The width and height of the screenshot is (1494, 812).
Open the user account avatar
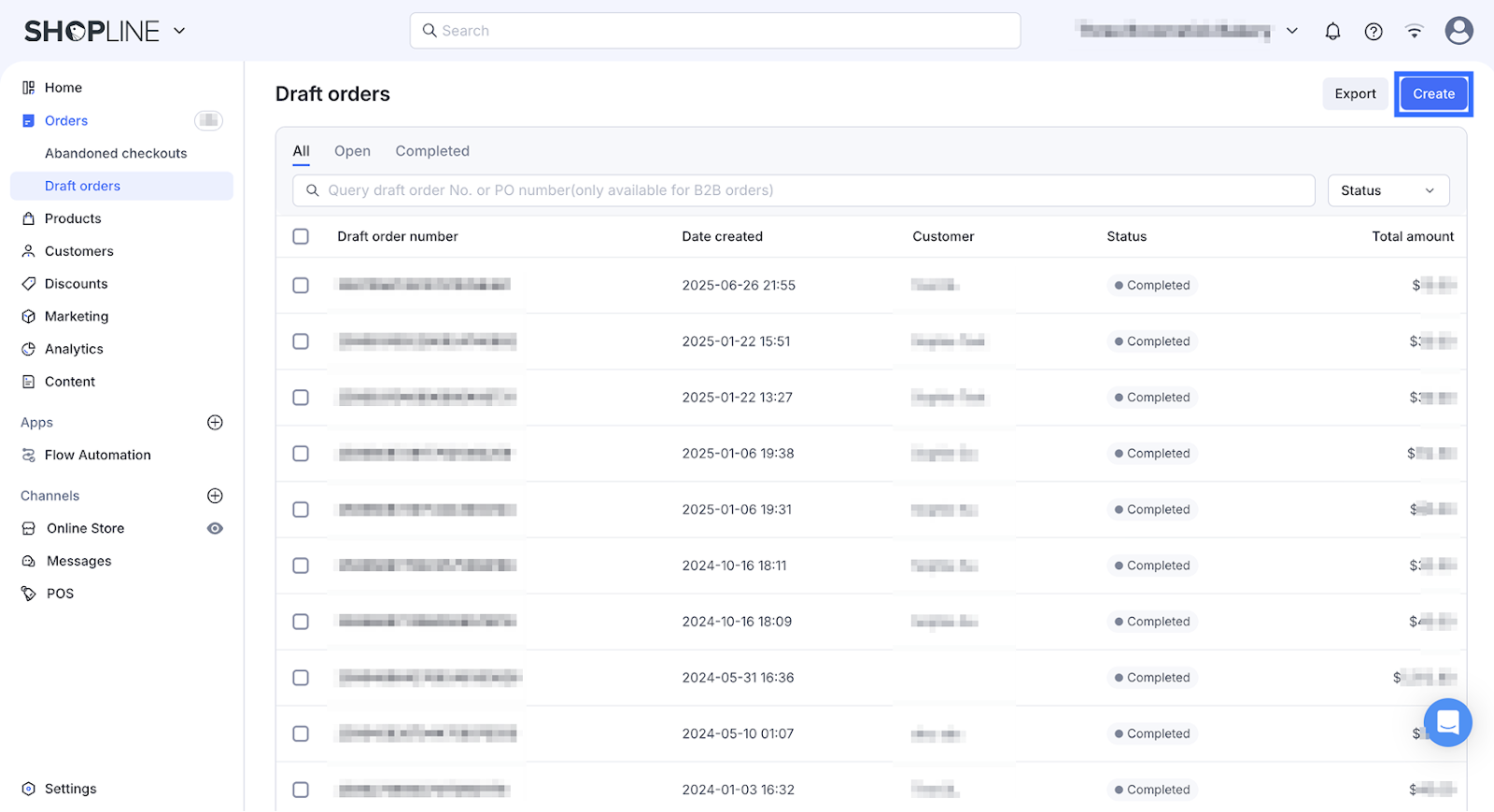(1459, 31)
